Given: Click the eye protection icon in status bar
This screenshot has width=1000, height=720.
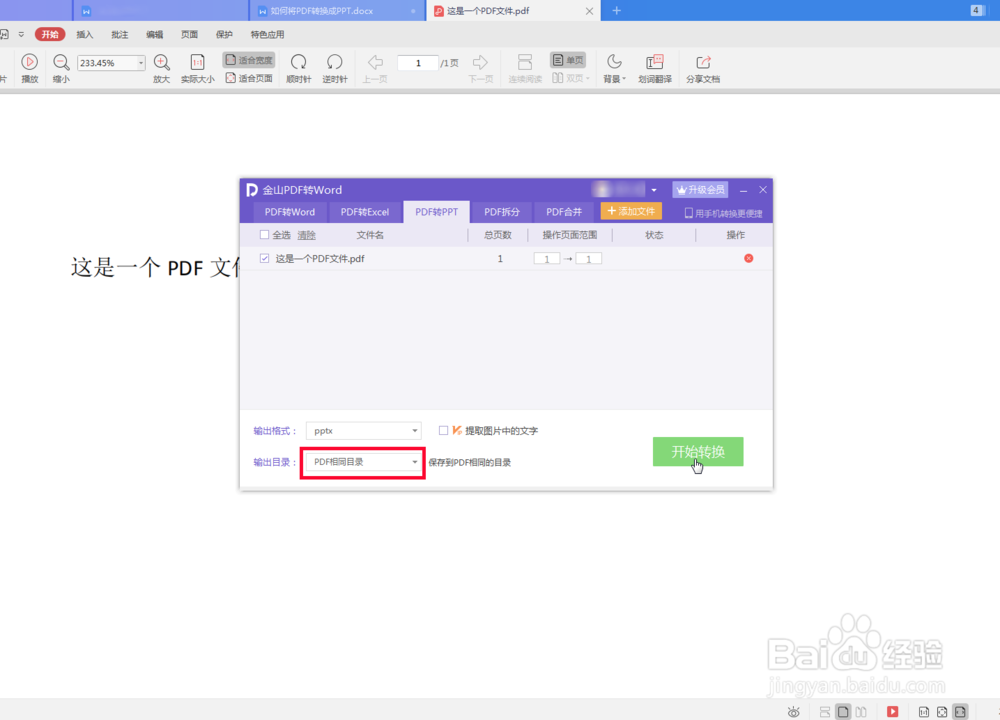Looking at the screenshot, I should coord(793,712).
